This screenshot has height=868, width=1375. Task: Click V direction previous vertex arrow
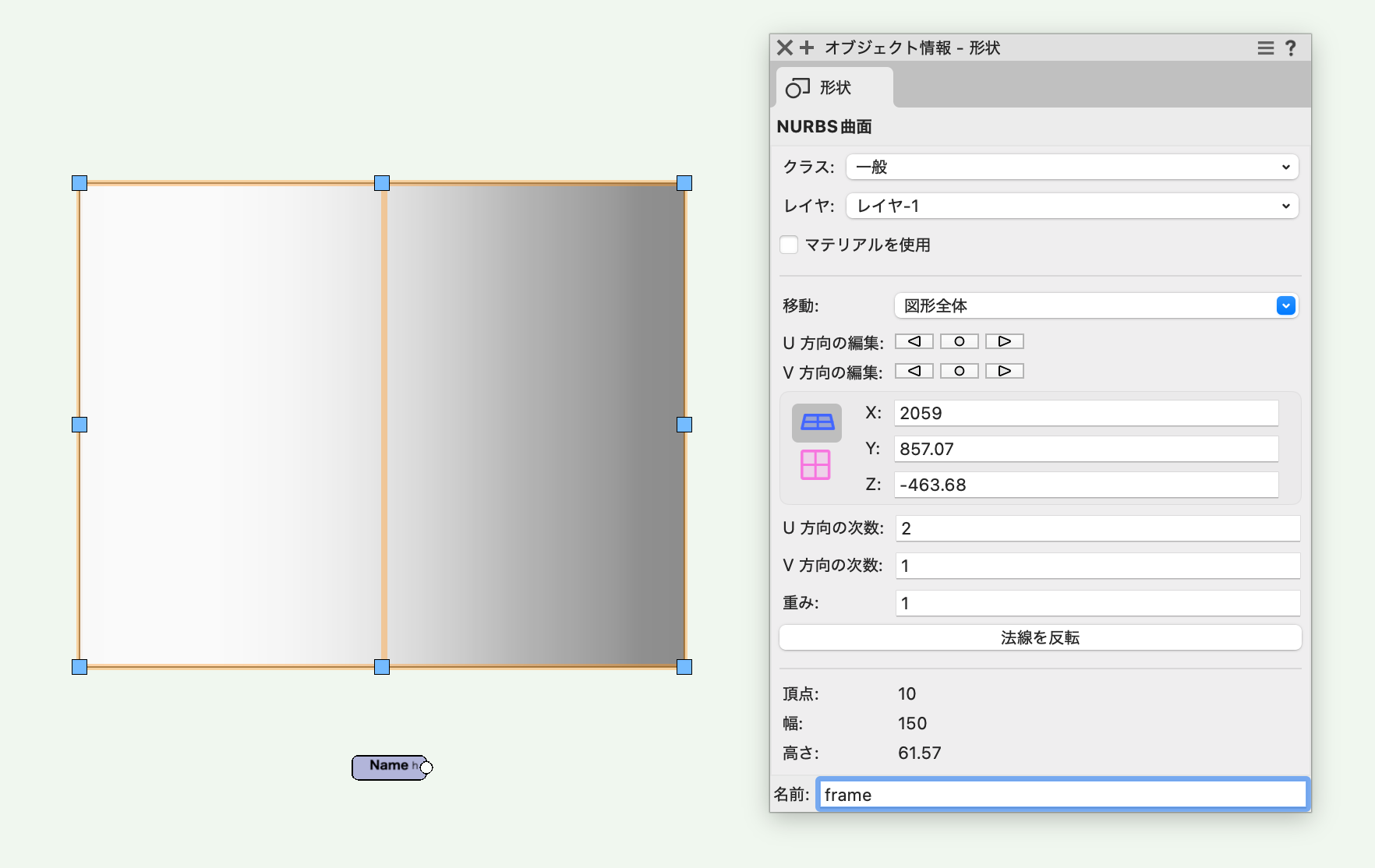[914, 371]
